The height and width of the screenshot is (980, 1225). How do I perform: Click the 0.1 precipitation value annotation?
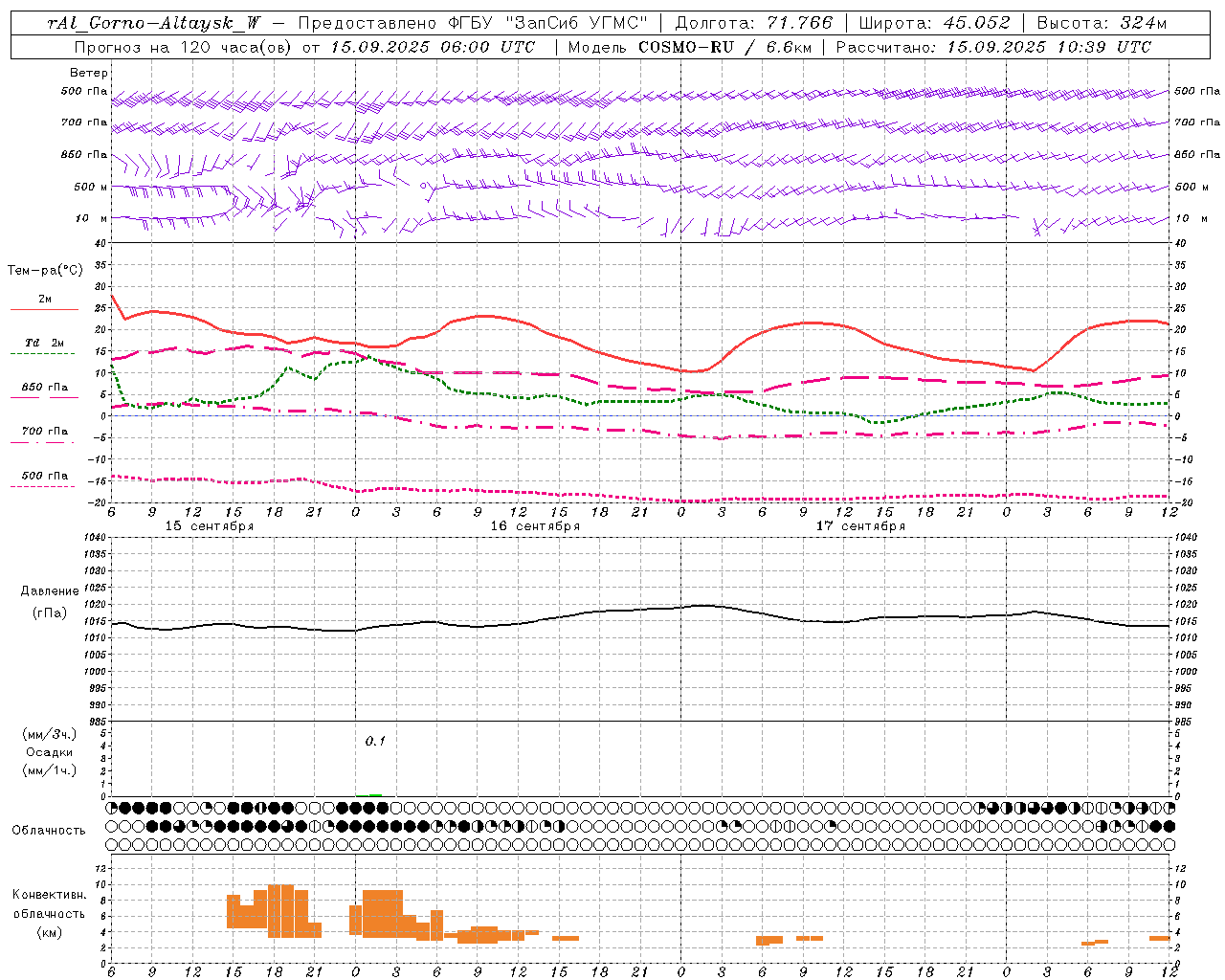click(x=375, y=741)
